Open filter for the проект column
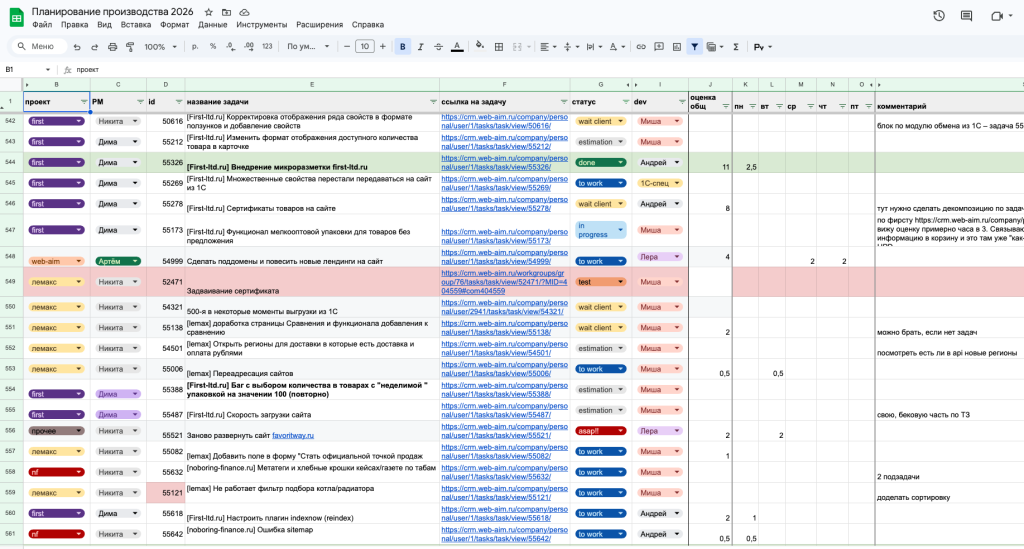Screen dimensions: 1024x549 tap(84, 102)
